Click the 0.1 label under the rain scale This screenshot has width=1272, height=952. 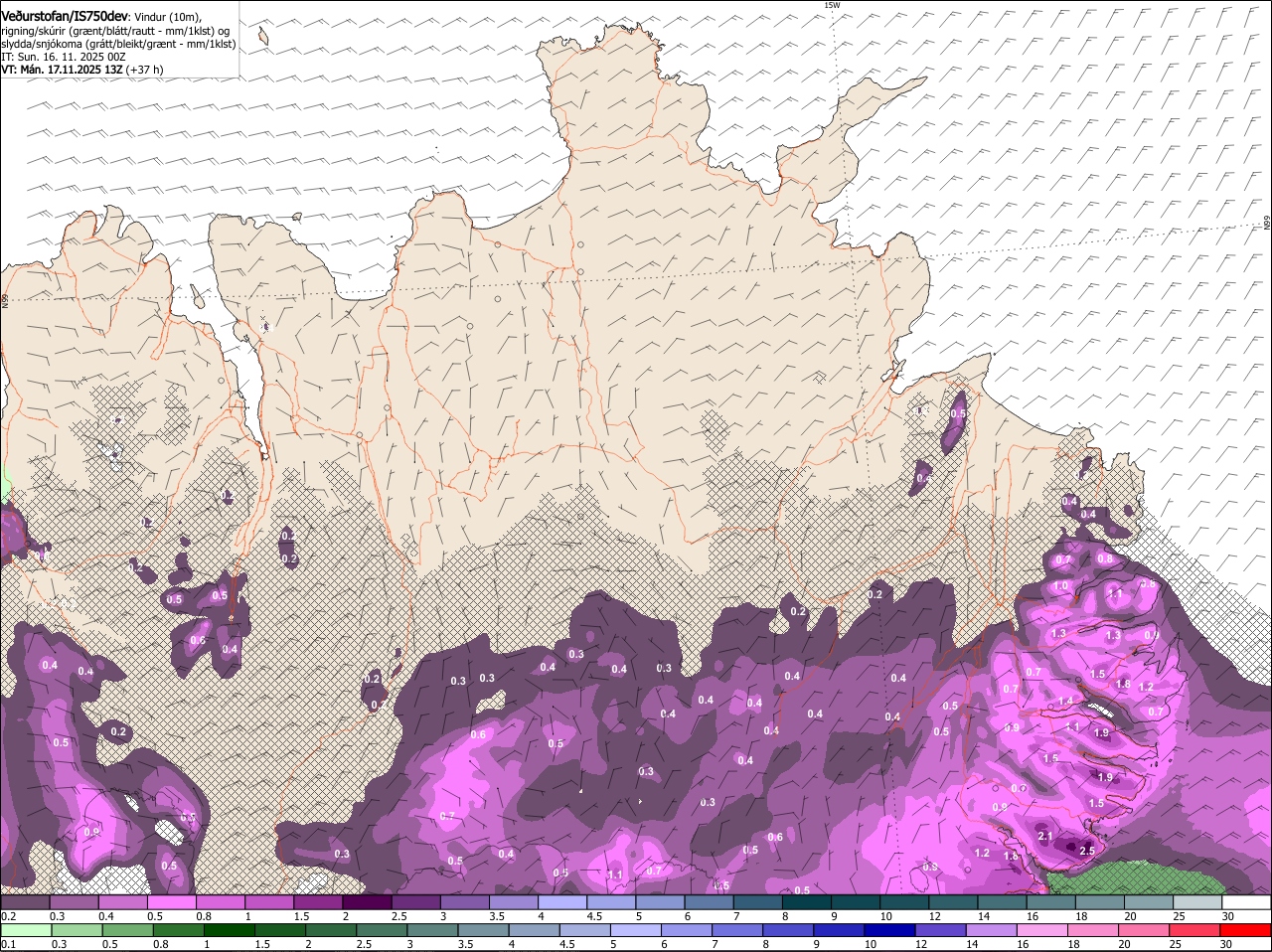coord(8,944)
